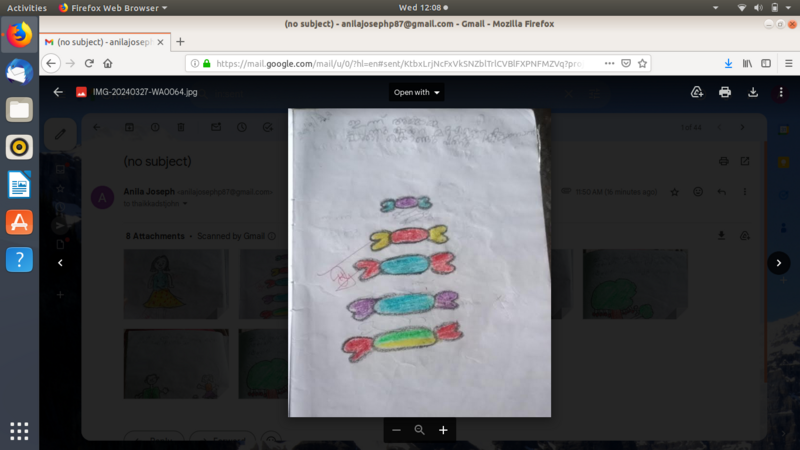Show applications grid in Ubuntu dock
This screenshot has width=800, height=450.
19,431
